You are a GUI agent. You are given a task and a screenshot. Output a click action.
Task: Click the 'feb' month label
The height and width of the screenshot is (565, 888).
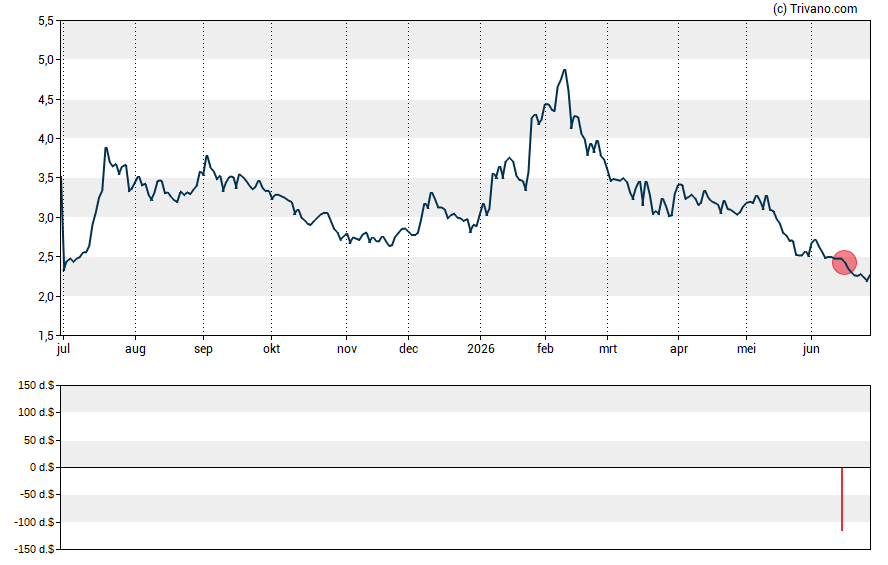[x=545, y=349]
